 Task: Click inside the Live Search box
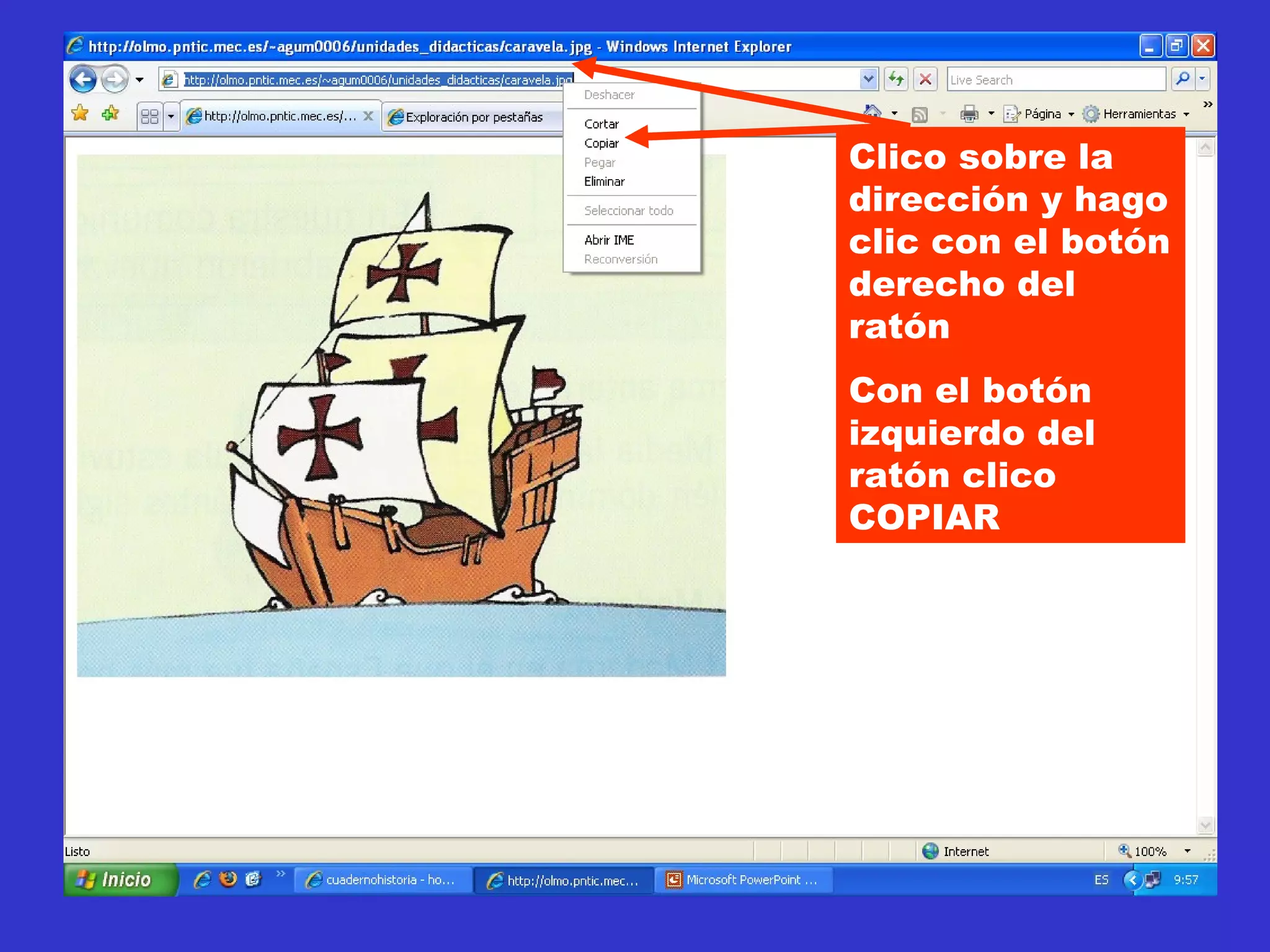tap(1056, 79)
